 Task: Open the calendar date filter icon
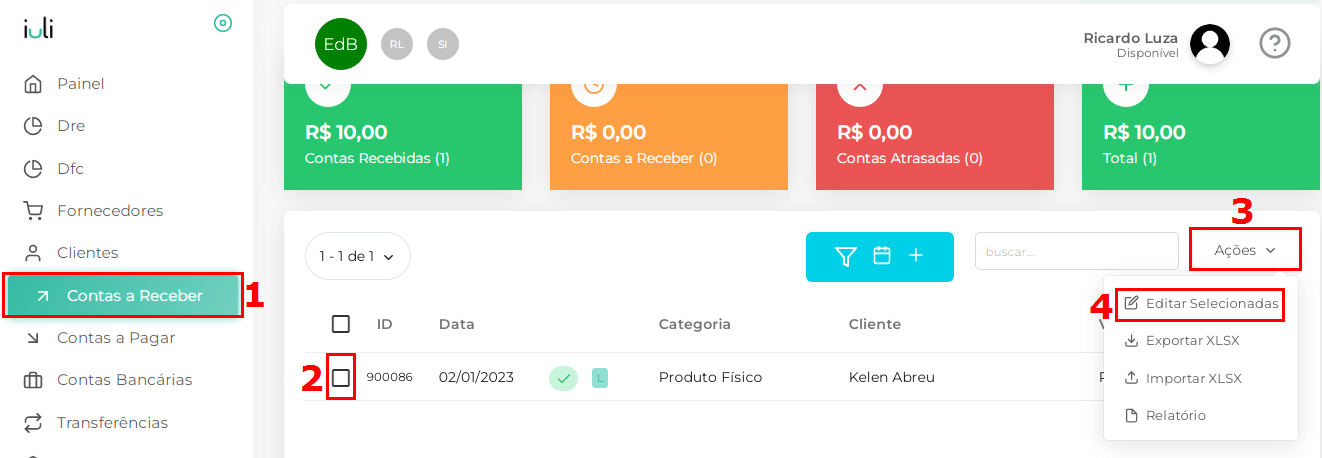(882, 256)
